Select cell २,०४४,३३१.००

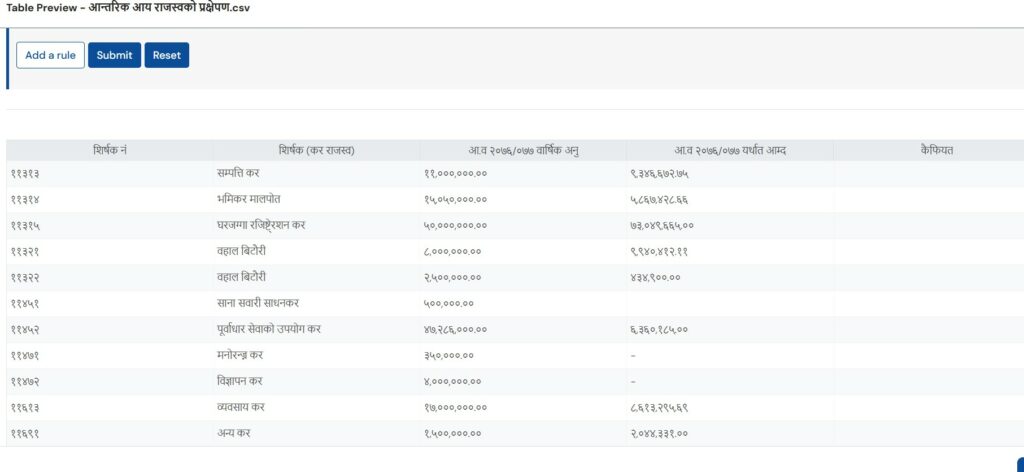pos(729,433)
